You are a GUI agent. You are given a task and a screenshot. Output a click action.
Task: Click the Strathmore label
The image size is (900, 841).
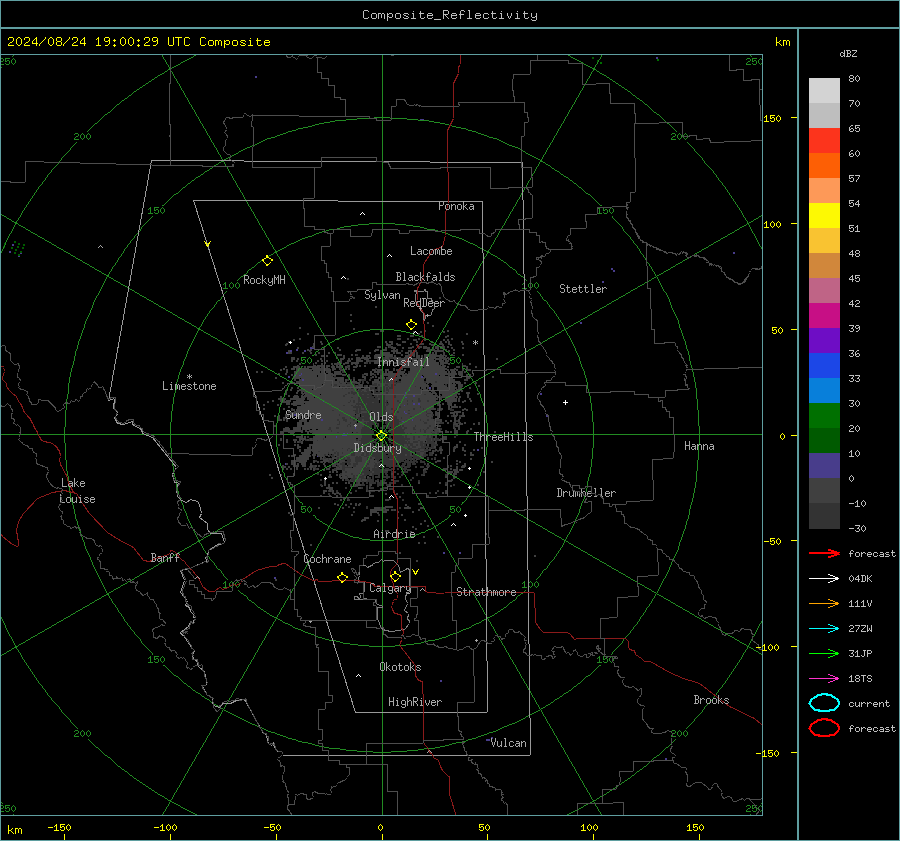point(486,592)
